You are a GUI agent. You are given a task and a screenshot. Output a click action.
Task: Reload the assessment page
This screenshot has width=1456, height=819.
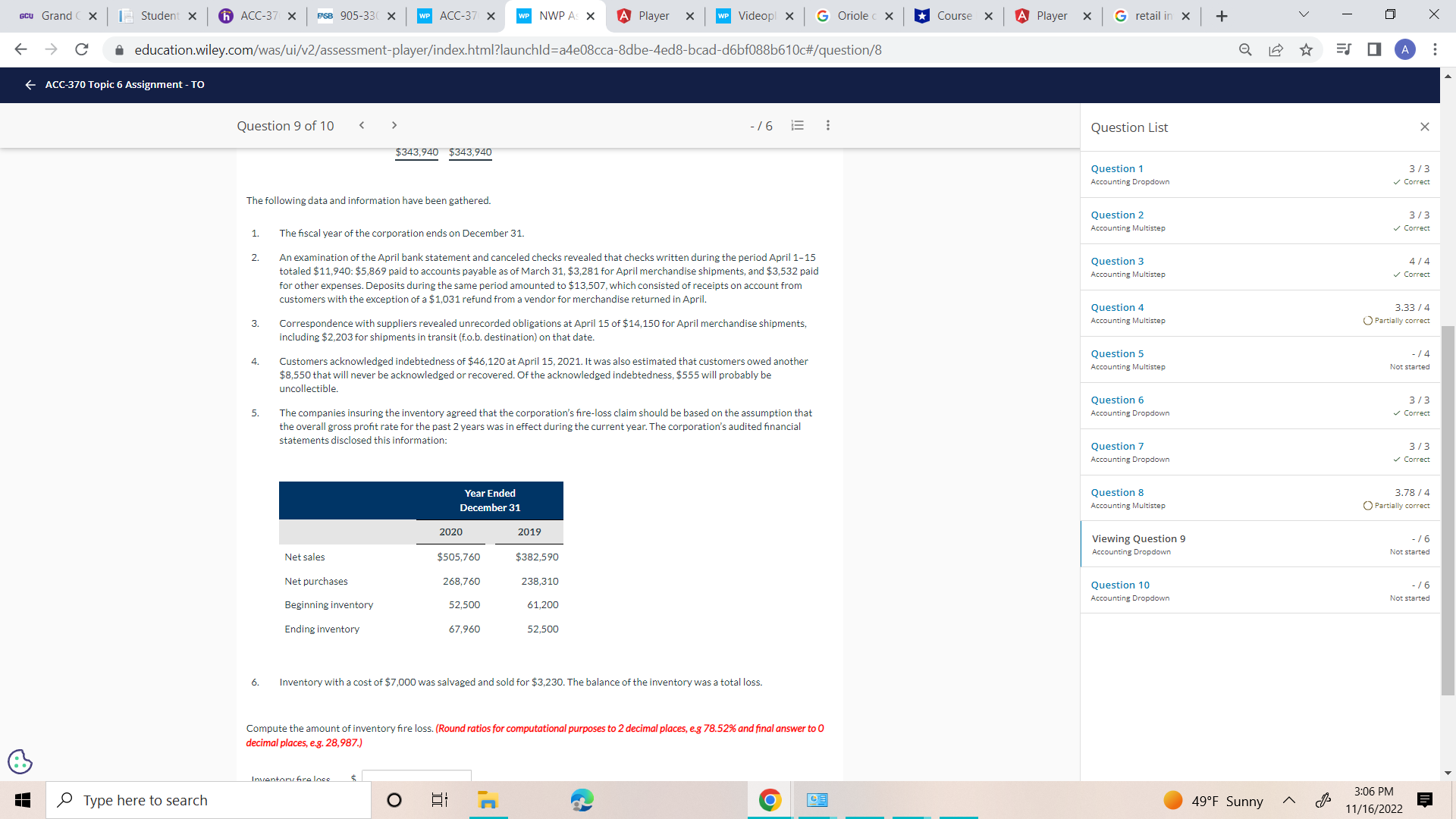point(82,49)
